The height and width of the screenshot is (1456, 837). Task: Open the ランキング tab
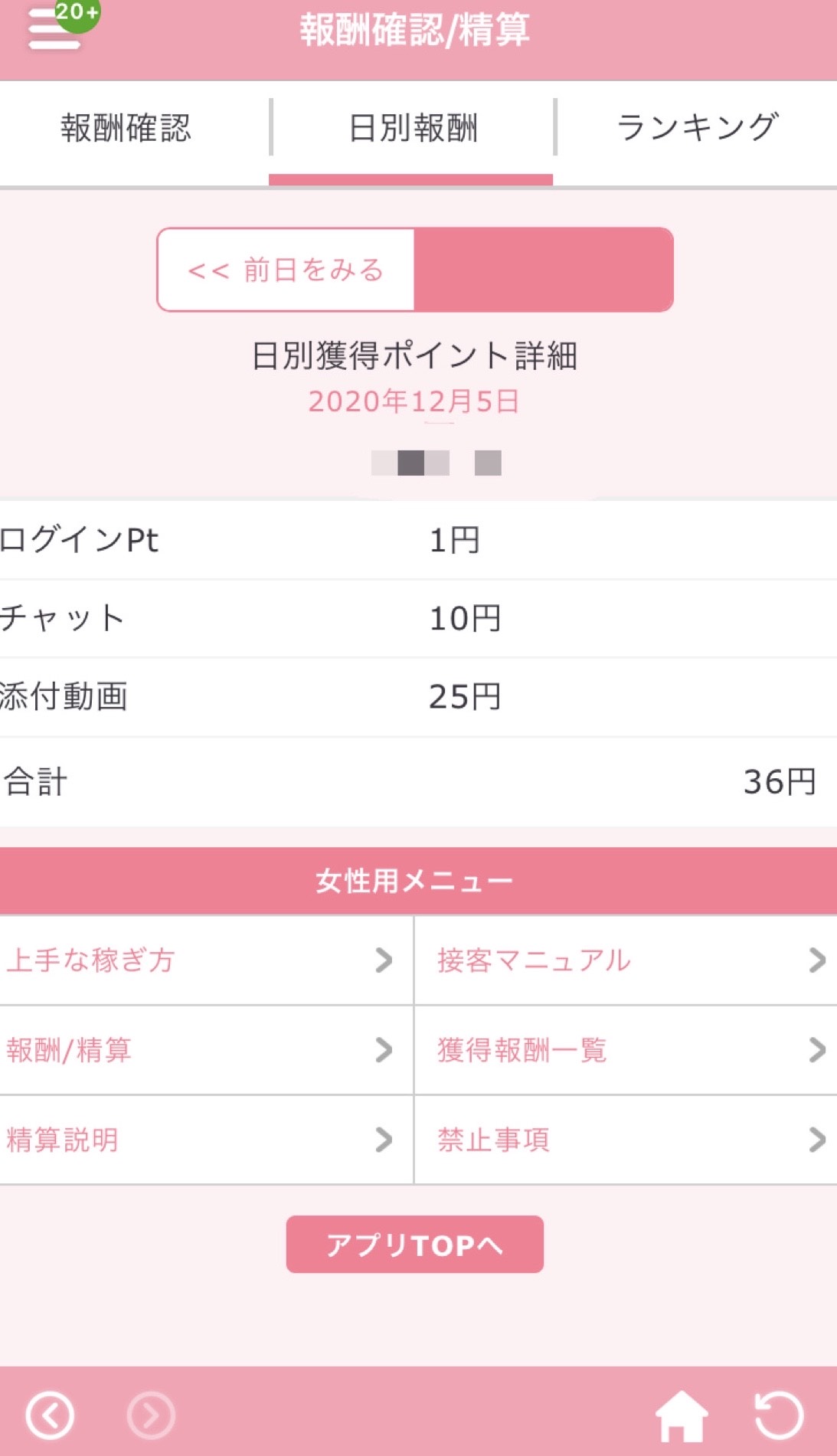coord(697,128)
